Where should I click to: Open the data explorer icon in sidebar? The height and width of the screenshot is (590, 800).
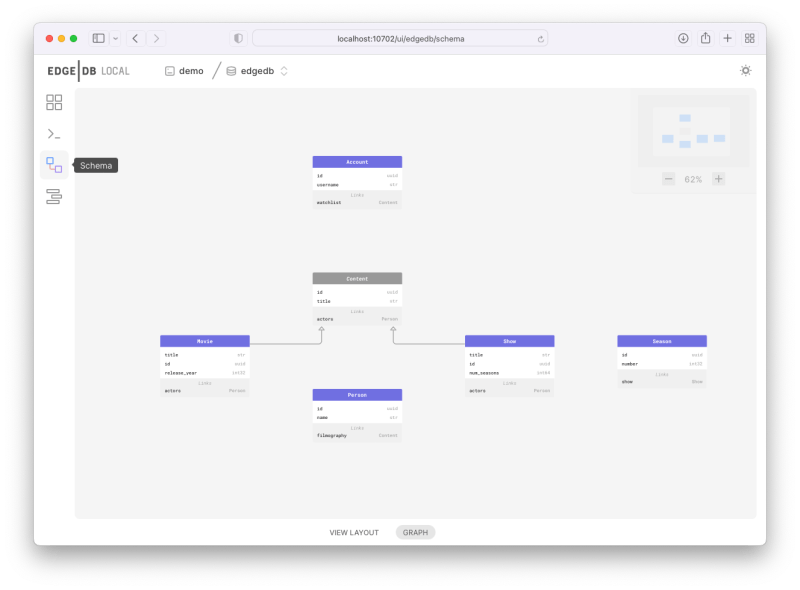54,196
